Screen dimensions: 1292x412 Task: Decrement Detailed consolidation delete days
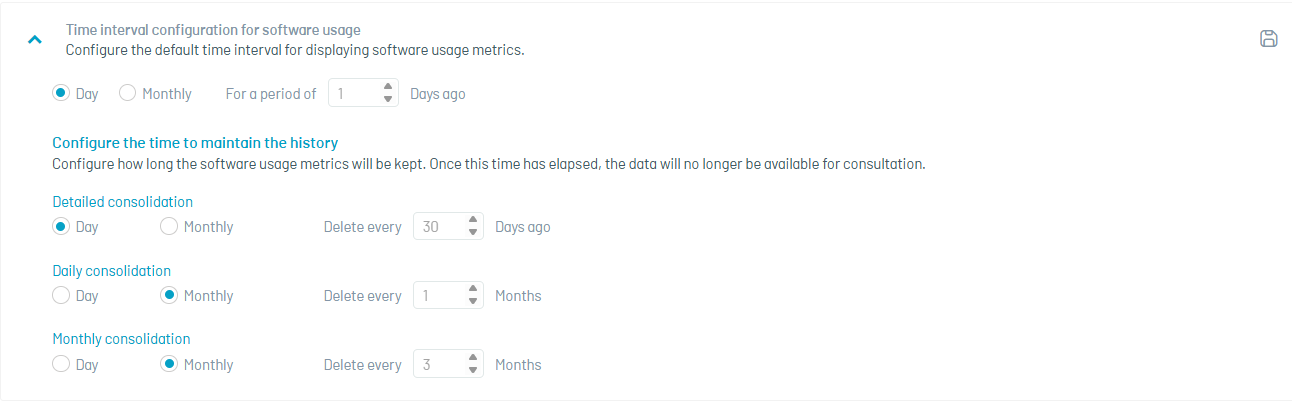[474, 232]
